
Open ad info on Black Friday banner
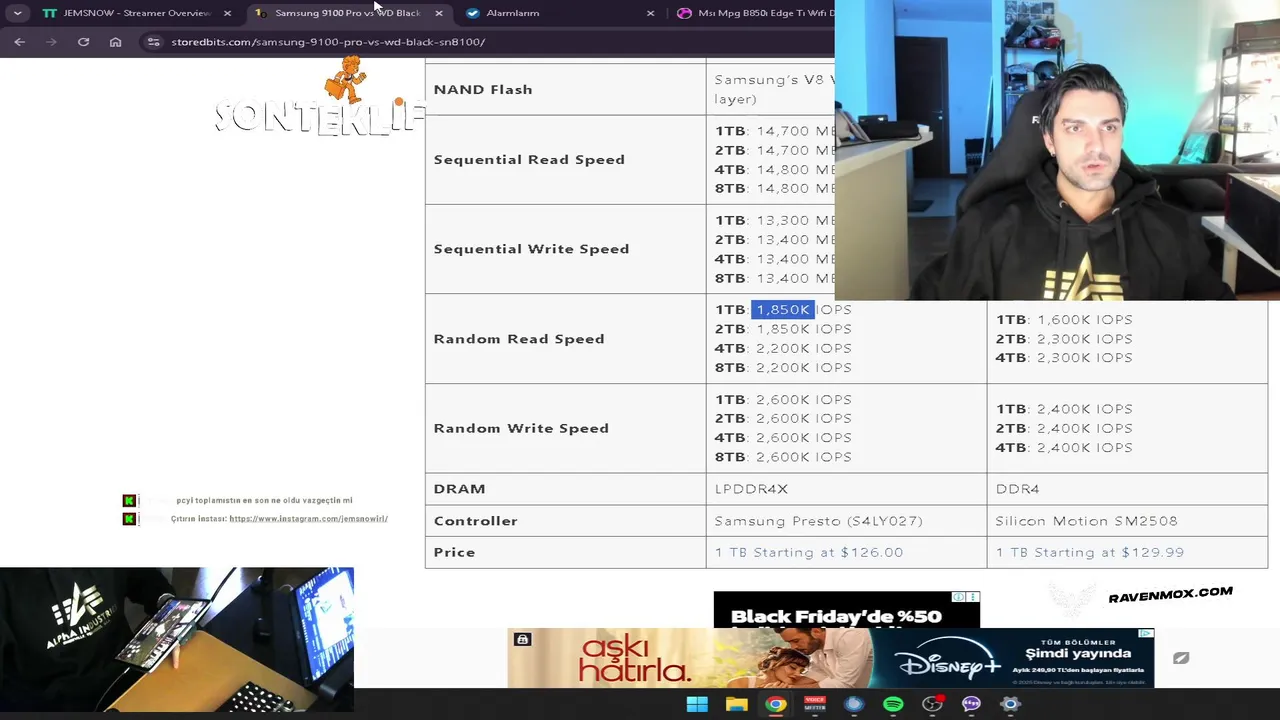pyautogui.click(x=959, y=597)
